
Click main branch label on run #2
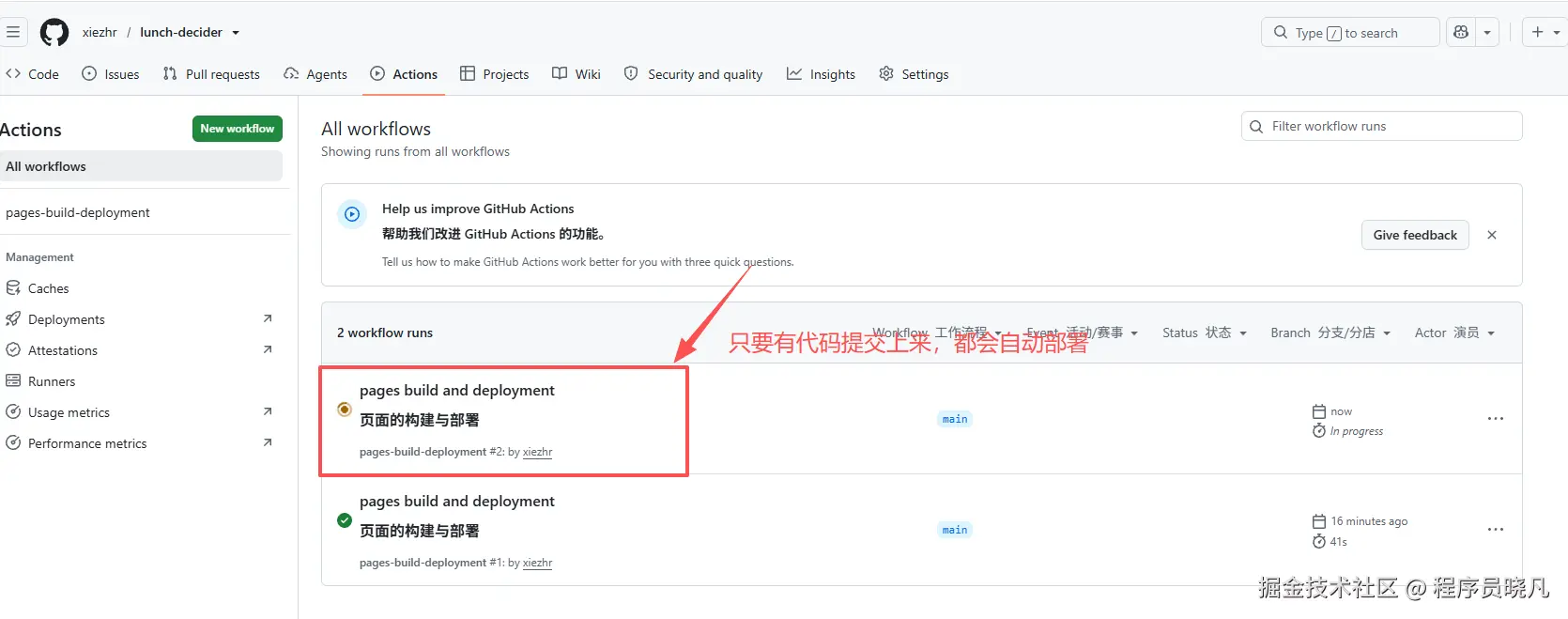(x=955, y=419)
